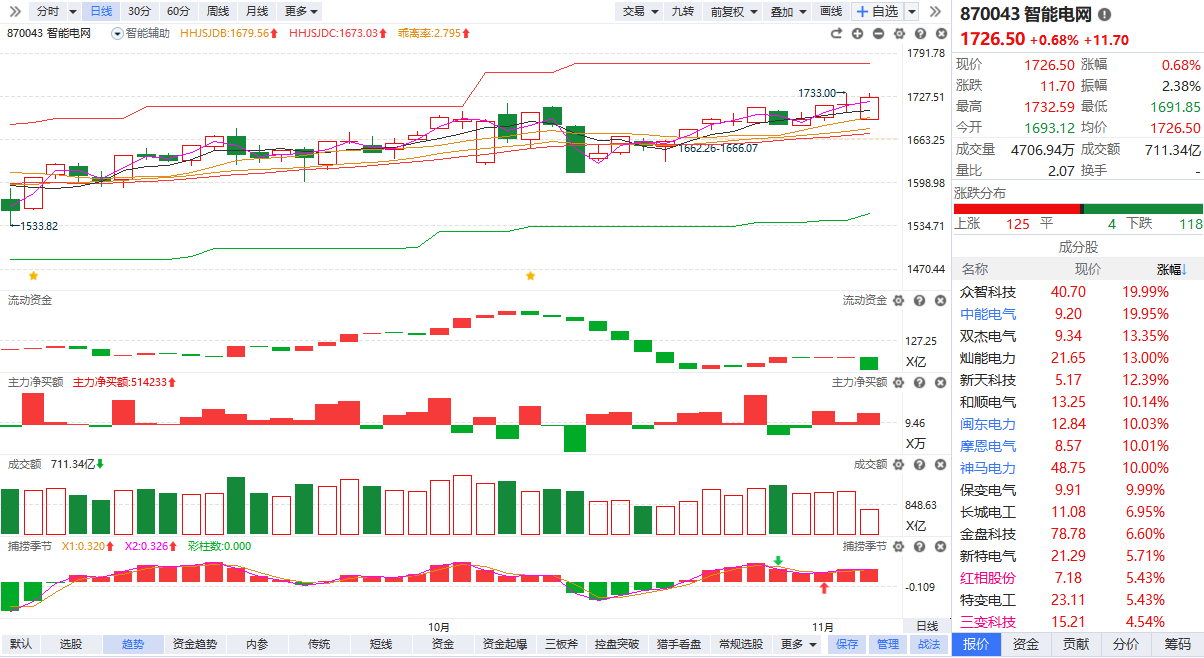Switch to the 贡献 tab in right panel
The height and width of the screenshot is (658, 1204).
[x=1076, y=644]
